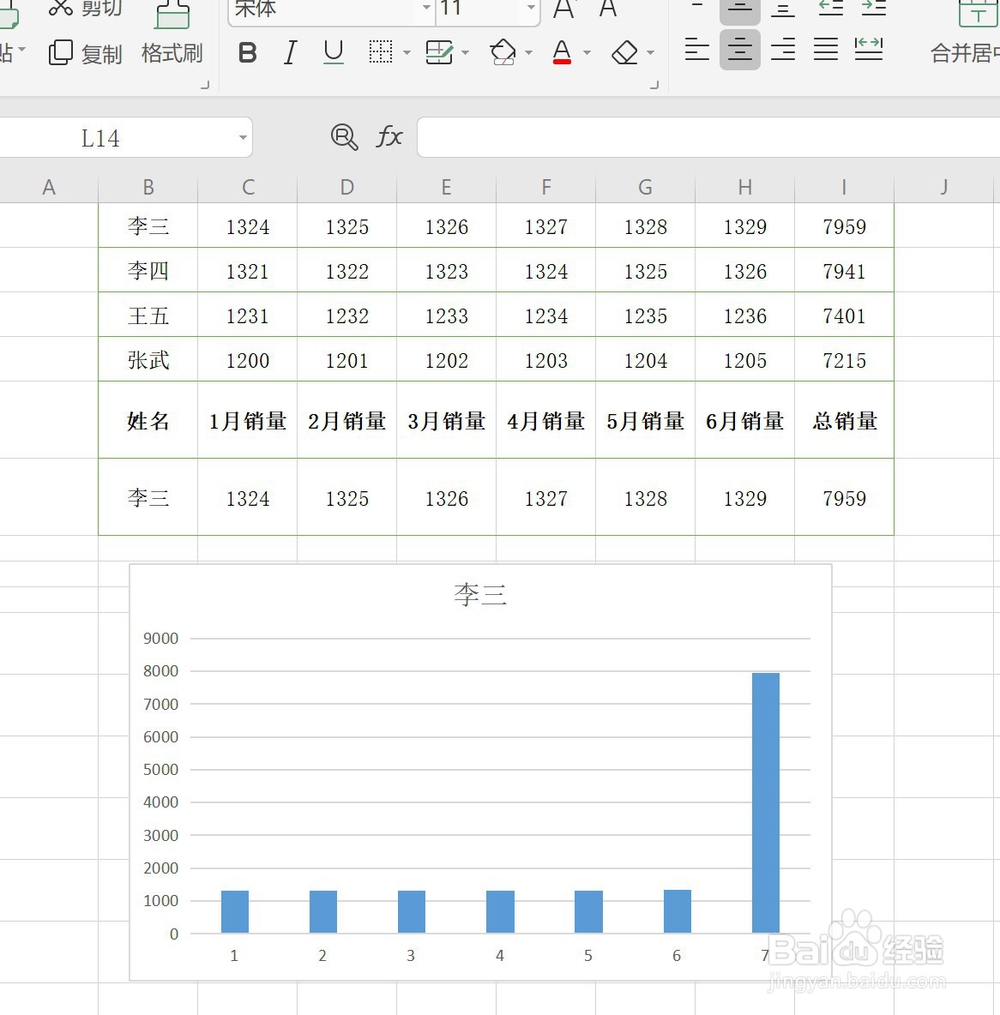Open the font color red swatch
1000x1015 pixels.
pos(561,53)
